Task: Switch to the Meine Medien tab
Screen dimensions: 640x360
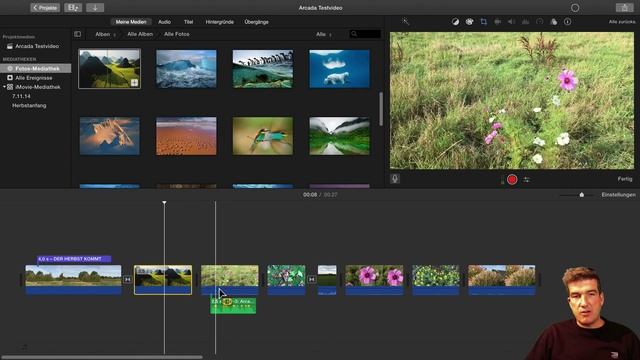Action: point(131,22)
